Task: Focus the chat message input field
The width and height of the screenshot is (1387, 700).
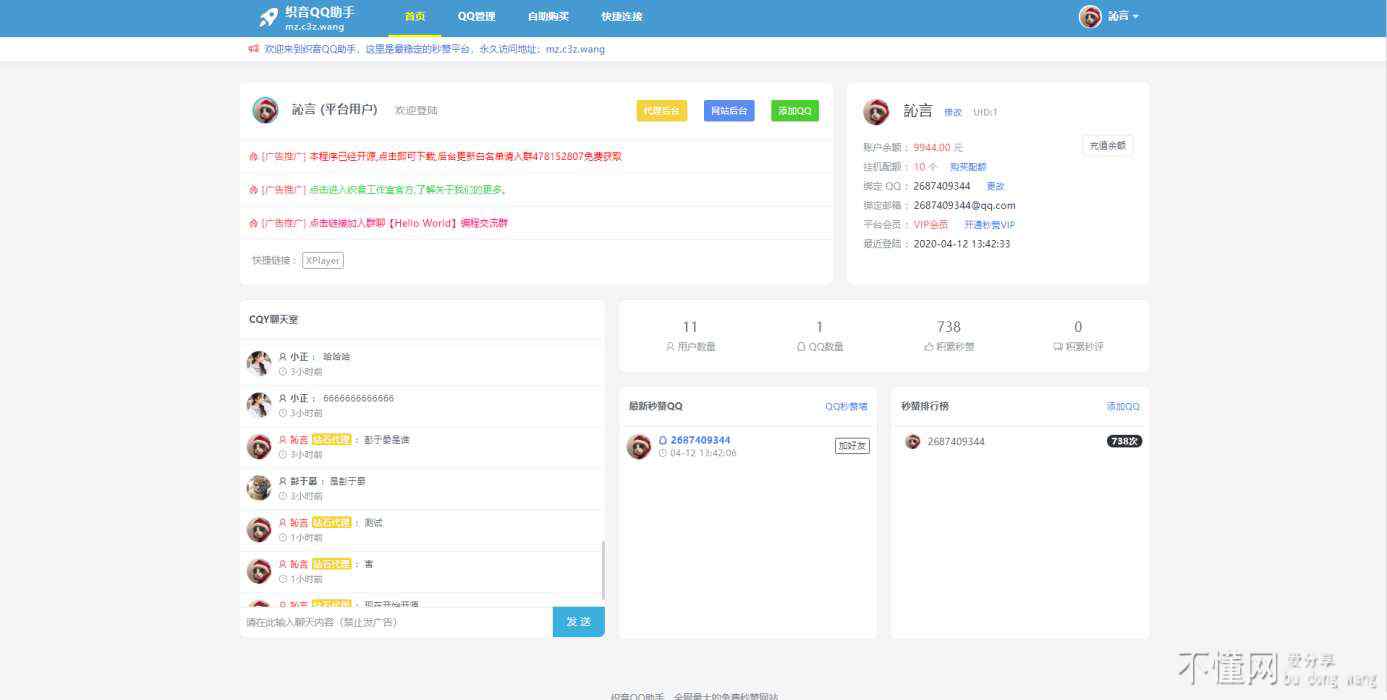Action: (x=396, y=622)
